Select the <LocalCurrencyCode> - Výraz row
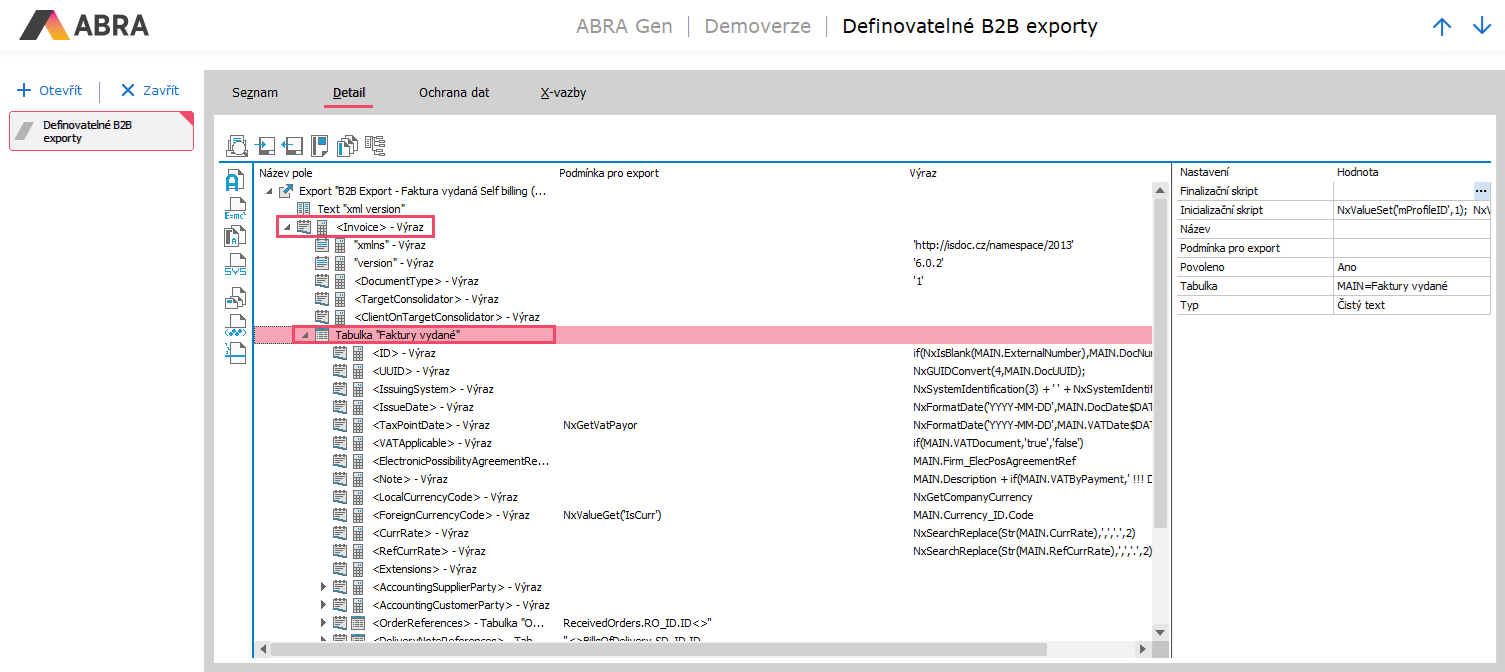The height and width of the screenshot is (672, 1505). (703, 497)
